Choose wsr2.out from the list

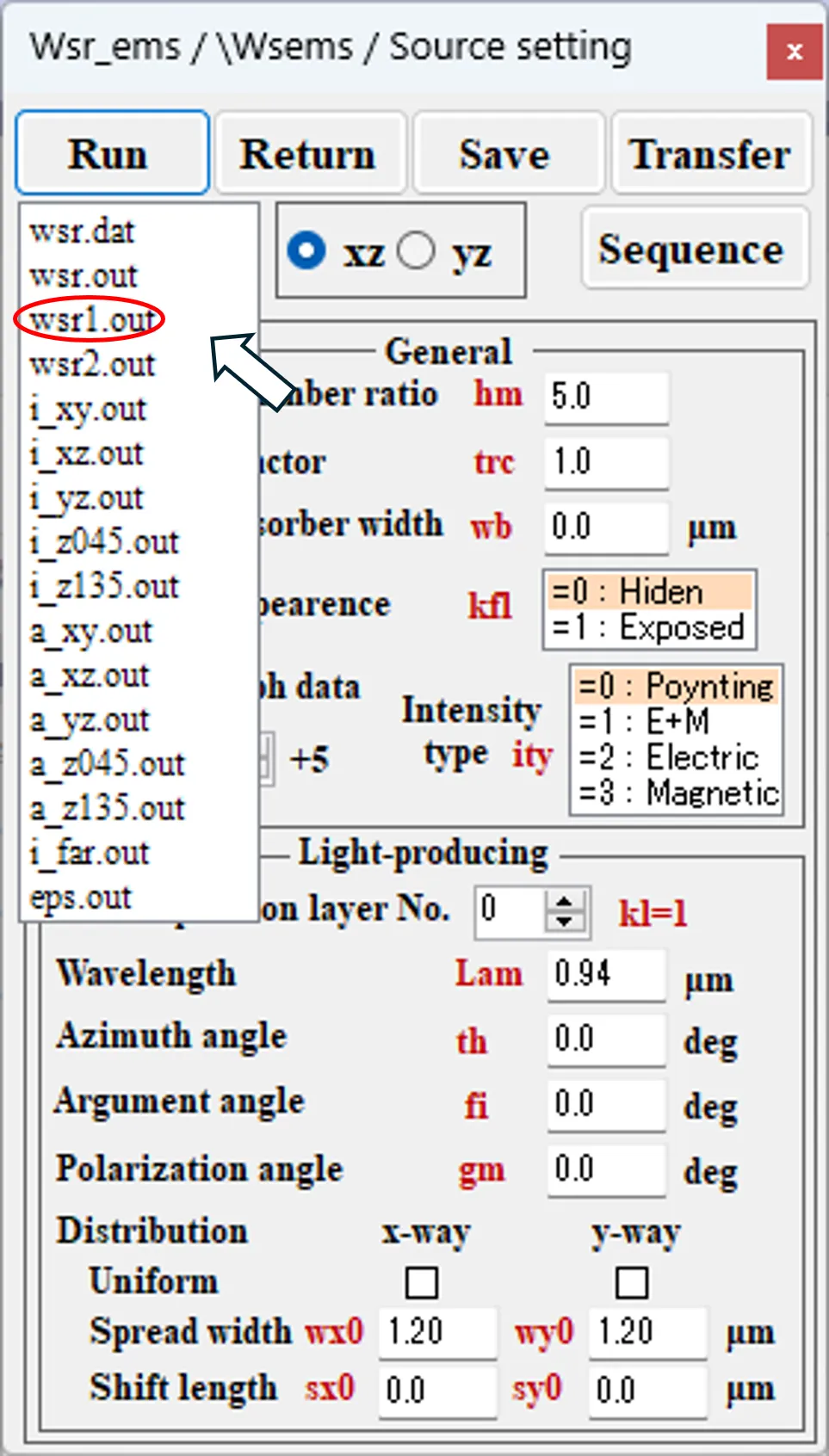pos(92,365)
